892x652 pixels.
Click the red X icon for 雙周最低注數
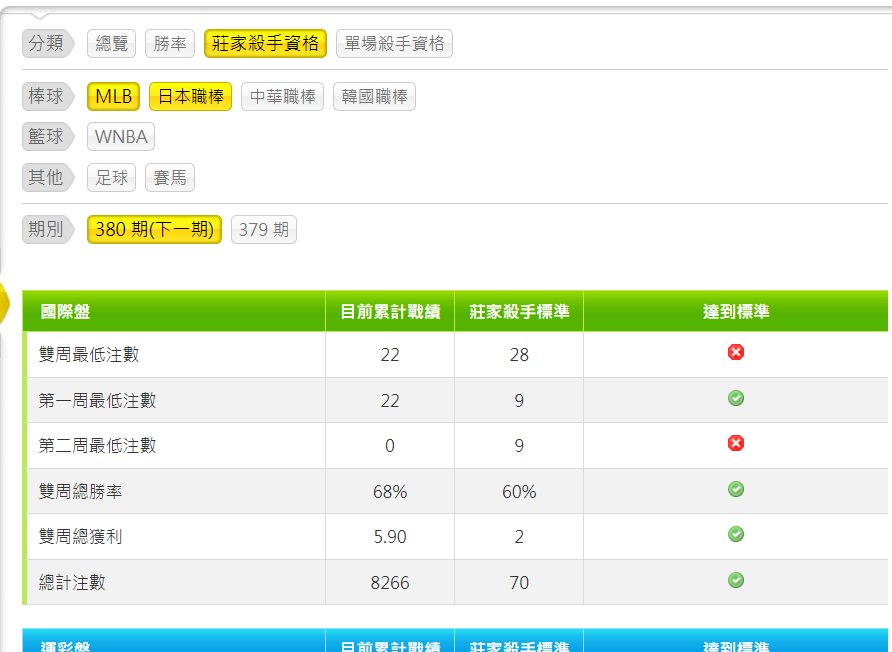point(736,353)
